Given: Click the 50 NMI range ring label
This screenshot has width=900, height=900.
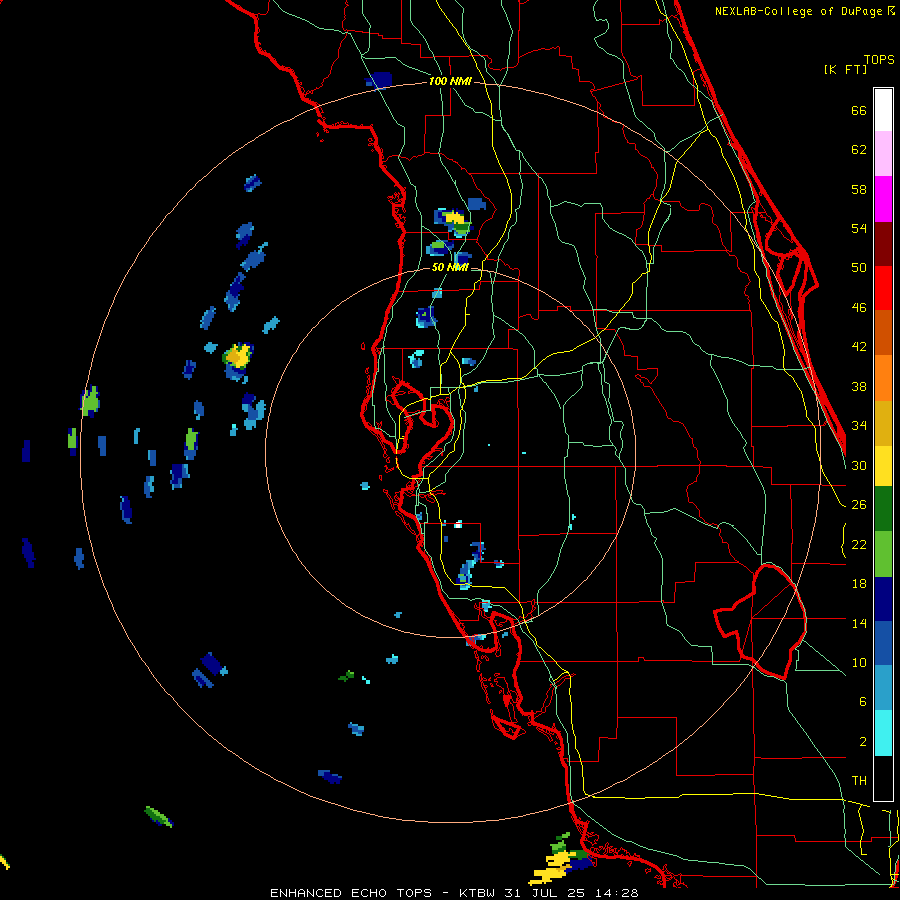Looking at the screenshot, I should [450, 267].
